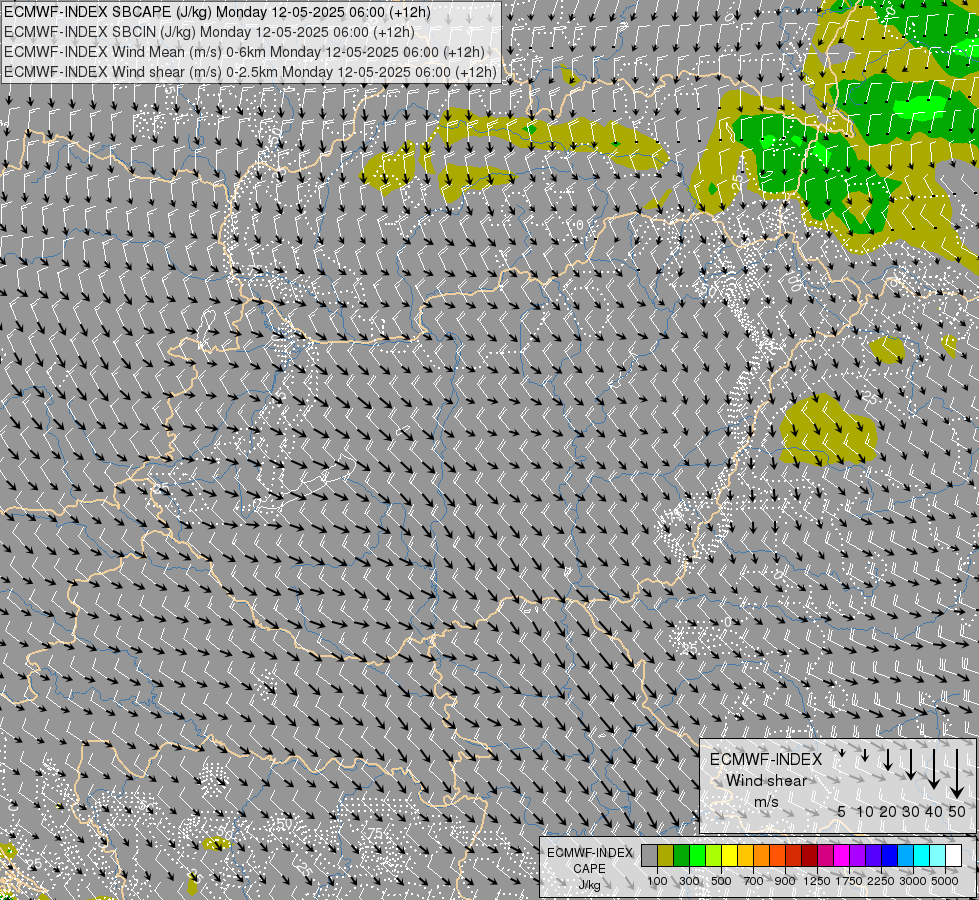The width and height of the screenshot is (979, 900).
Task: Click the 20 m/s wind shear legend arrow
Action: pyautogui.click(x=888, y=759)
